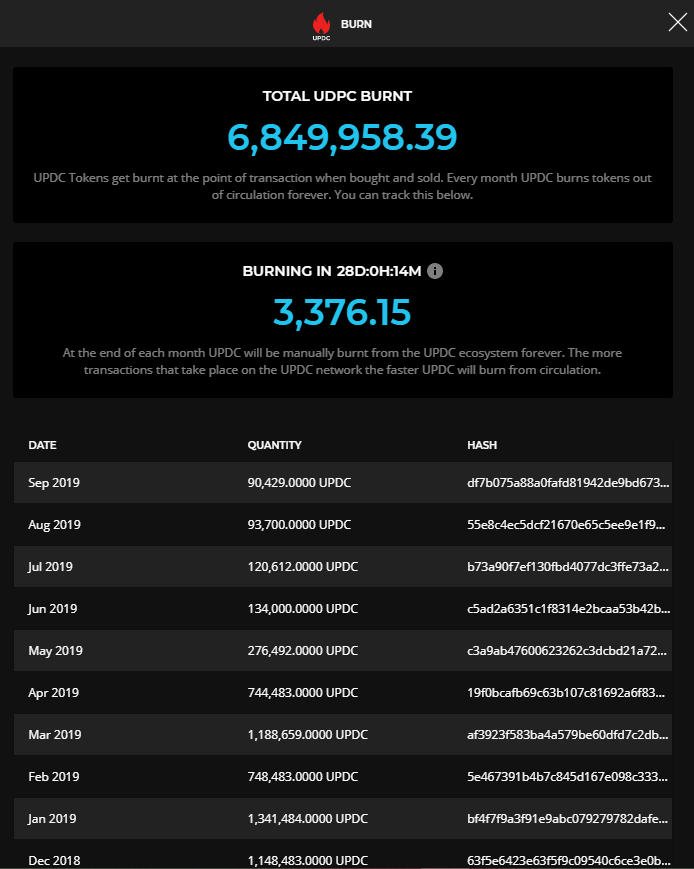This screenshot has width=694, height=869.
Task: Open the Jun 2019 hash starting c5ad2a63
Action: [569, 609]
